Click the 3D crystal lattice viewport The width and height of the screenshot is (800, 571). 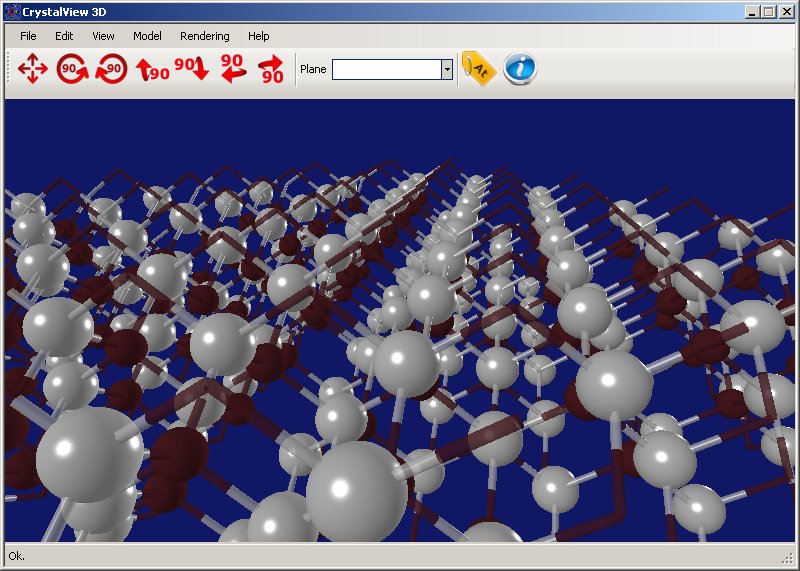[x=399, y=320]
